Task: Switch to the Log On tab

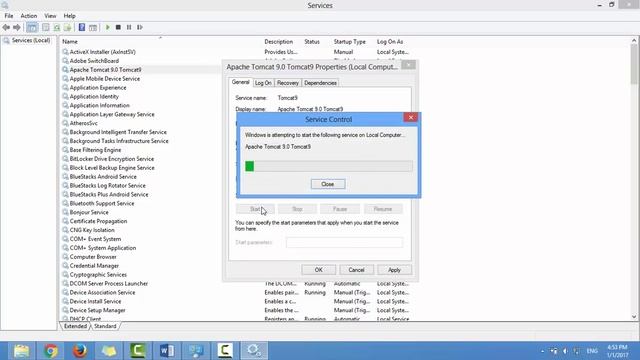Action: (263, 83)
